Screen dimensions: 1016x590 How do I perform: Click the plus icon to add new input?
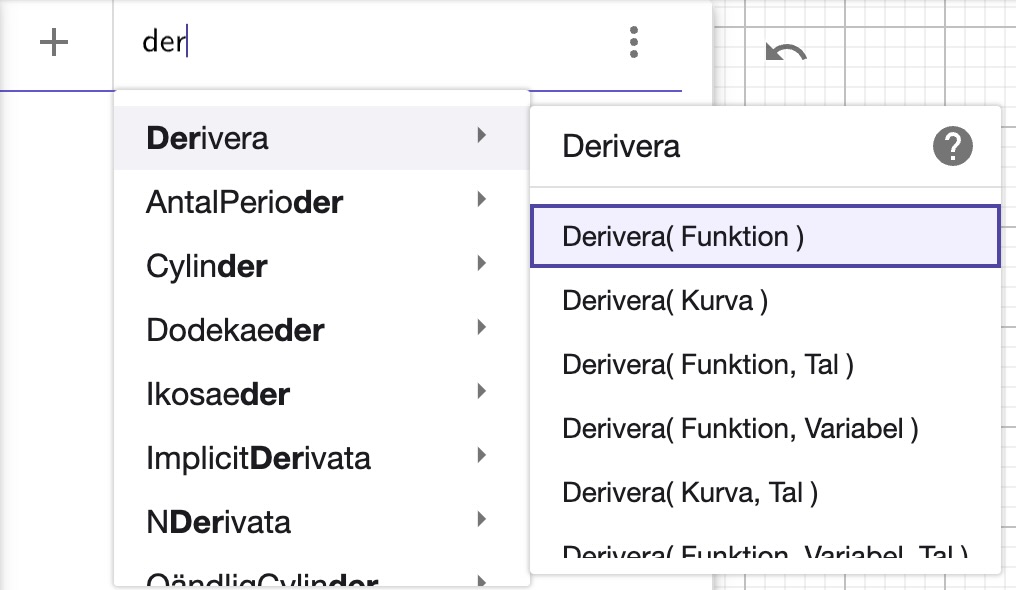tap(54, 42)
